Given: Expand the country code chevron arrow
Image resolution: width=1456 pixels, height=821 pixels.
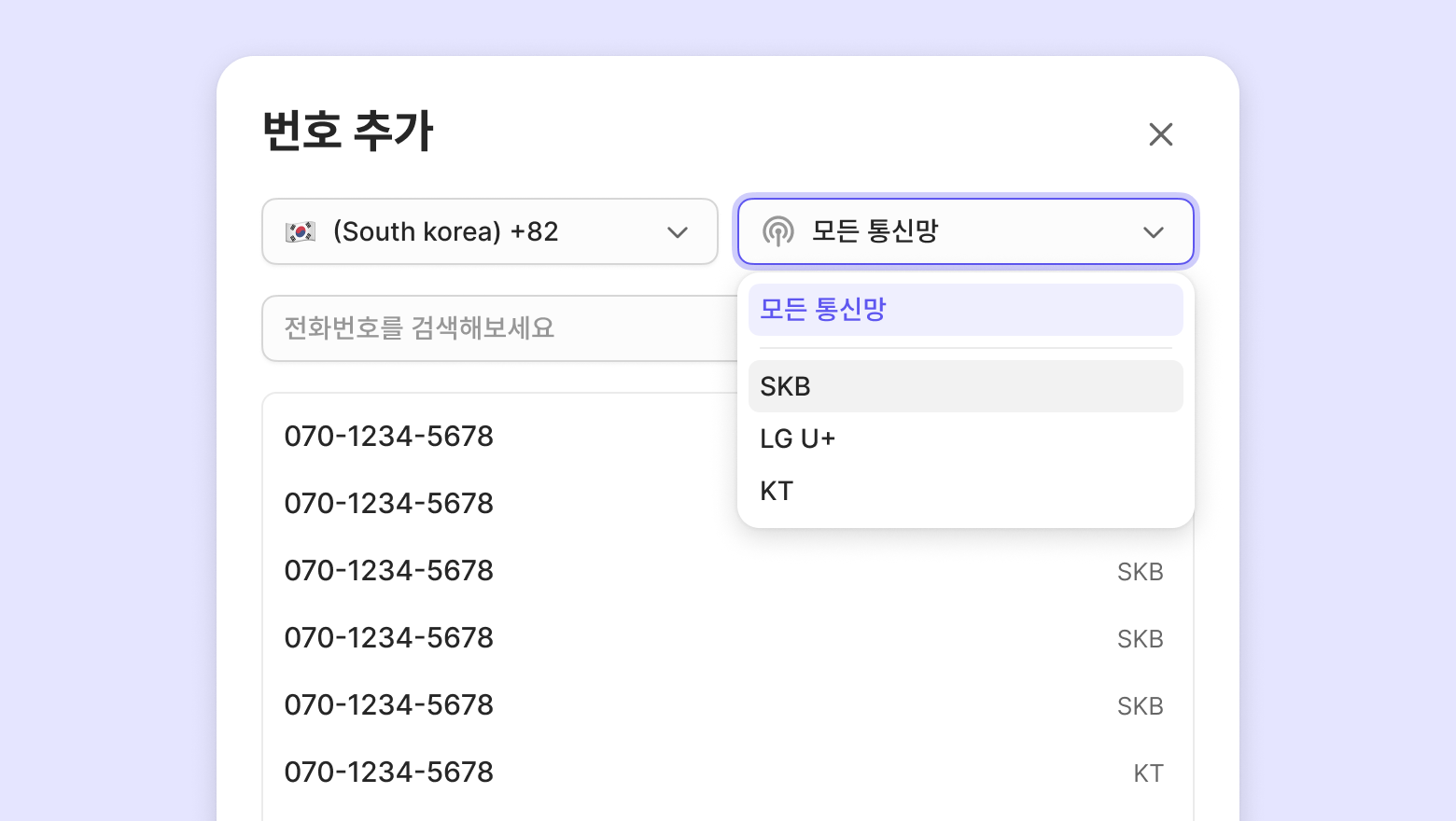Looking at the screenshot, I should pyautogui.click(x=678, y=232).
